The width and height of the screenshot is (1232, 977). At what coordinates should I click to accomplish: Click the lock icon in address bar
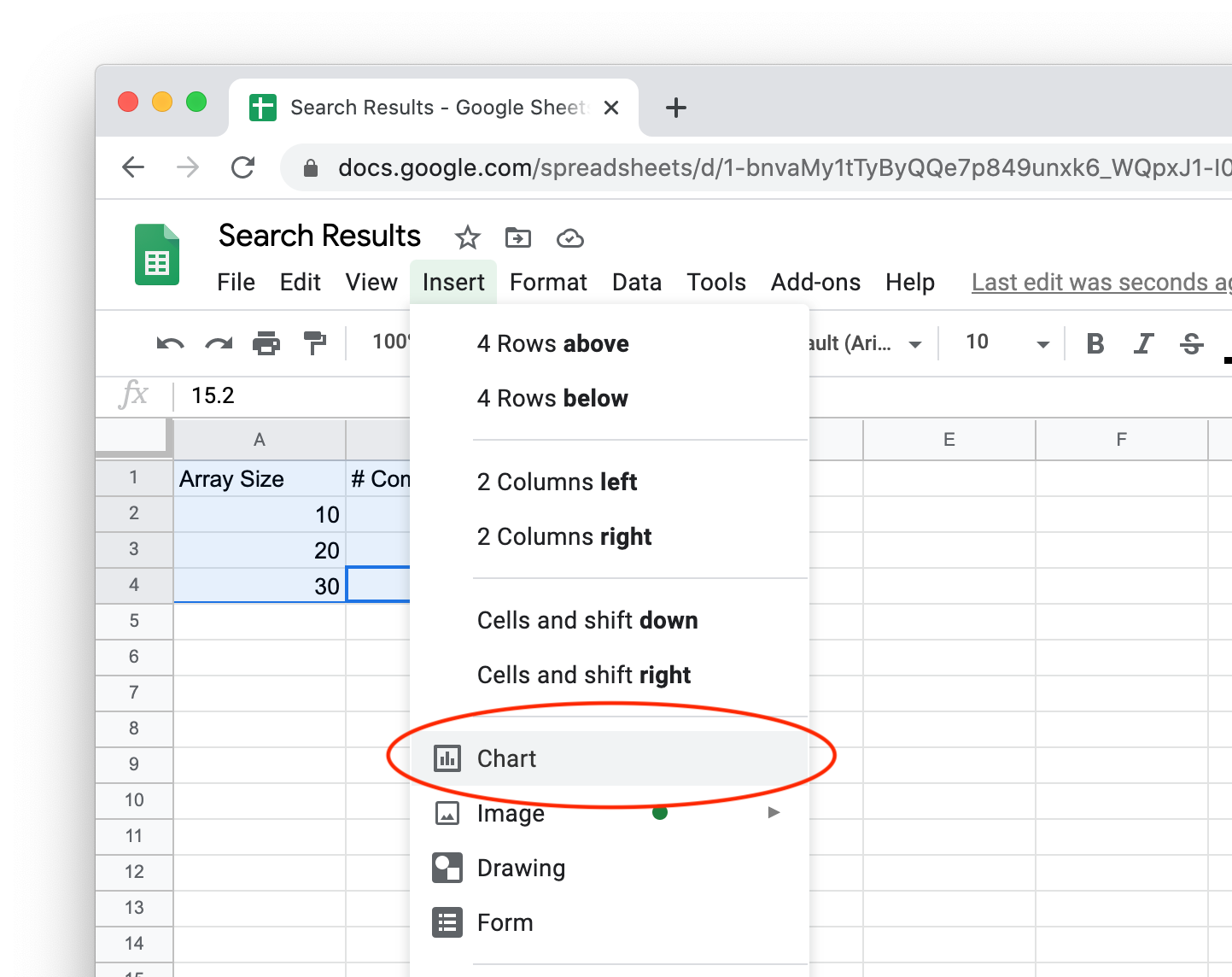[311, 168]
